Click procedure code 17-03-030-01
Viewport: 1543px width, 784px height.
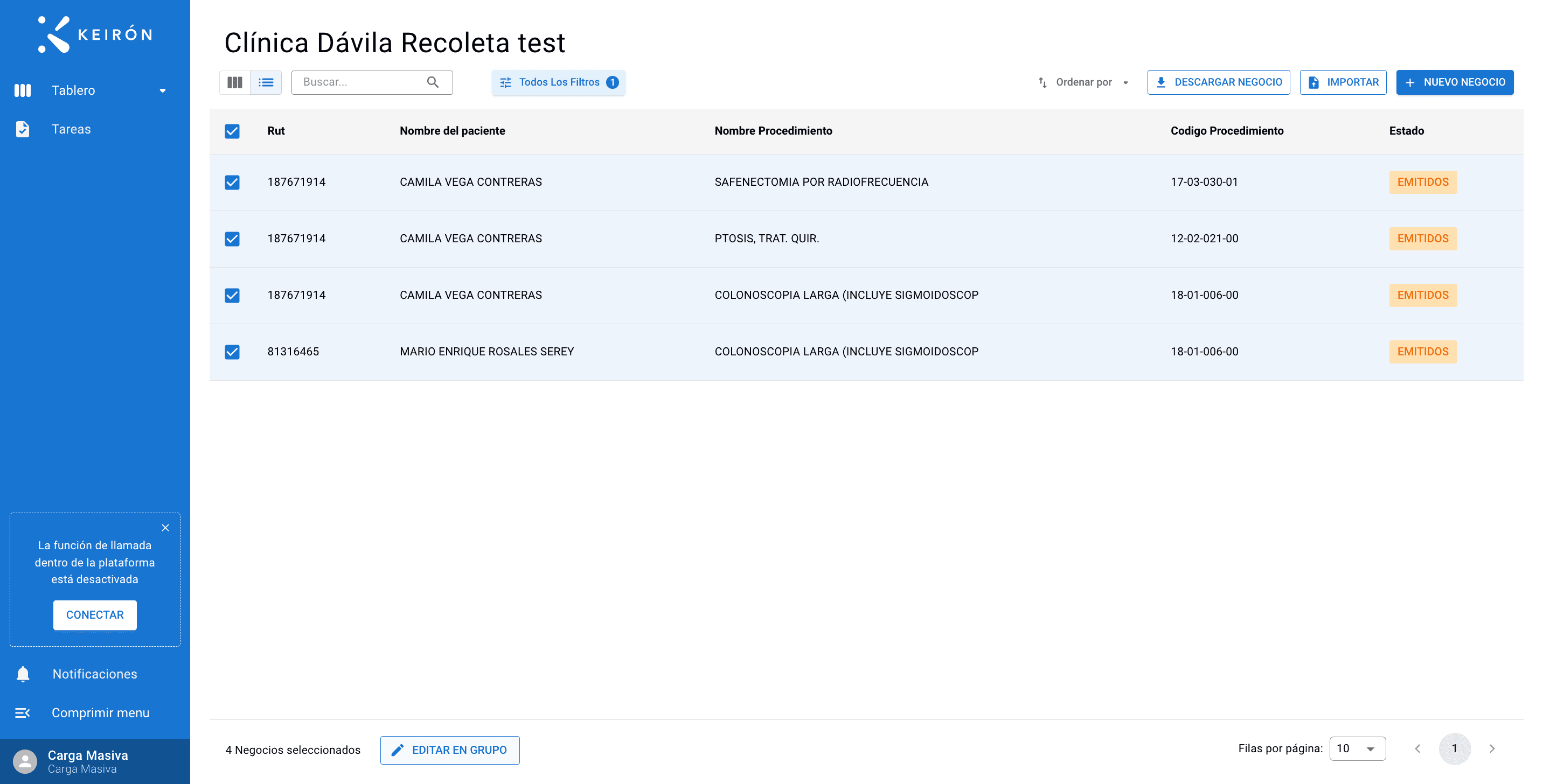(x=1204, y=182)
